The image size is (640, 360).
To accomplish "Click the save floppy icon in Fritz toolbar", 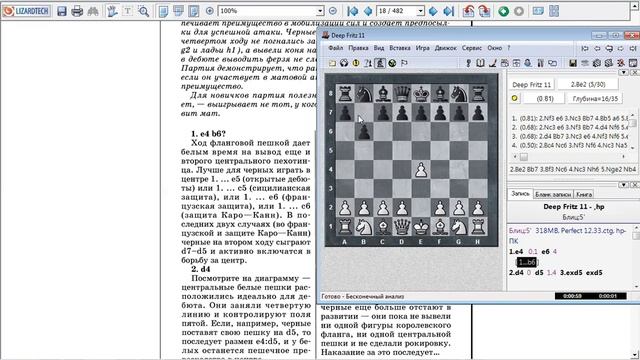I will (x=573, y=63).
